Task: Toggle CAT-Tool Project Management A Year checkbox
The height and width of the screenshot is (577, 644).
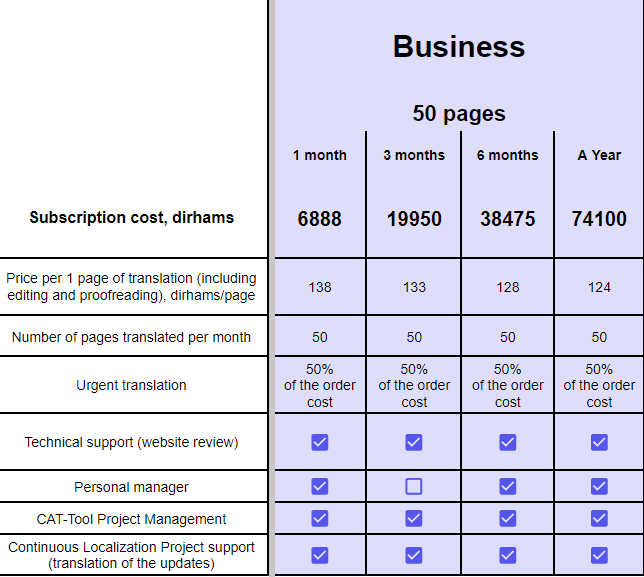Action: tap(599, 518)
